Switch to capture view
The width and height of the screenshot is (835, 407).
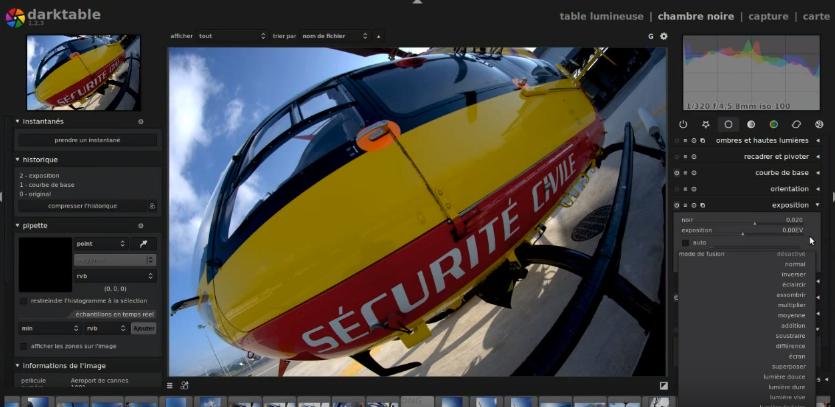click(x=768, y=17)
